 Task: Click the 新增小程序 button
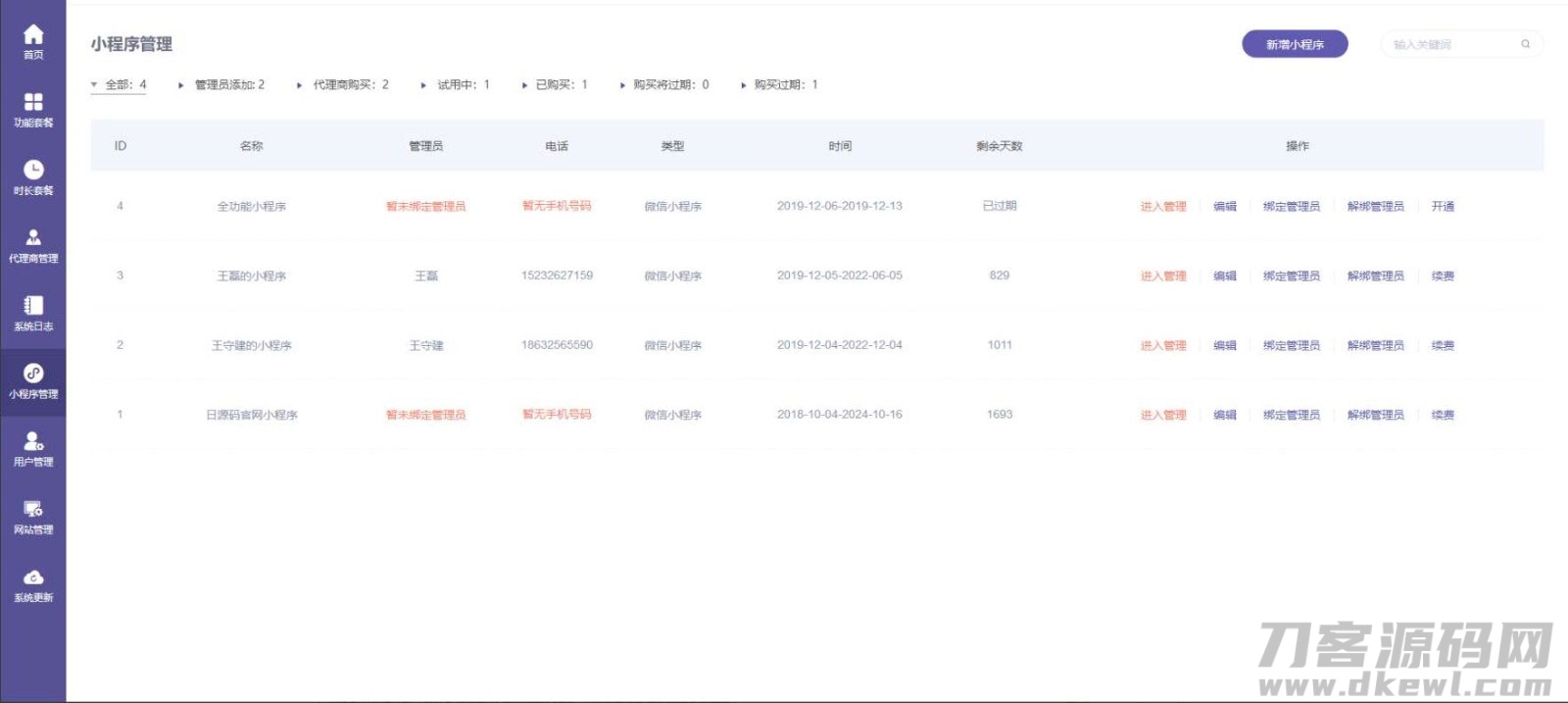1295,44
